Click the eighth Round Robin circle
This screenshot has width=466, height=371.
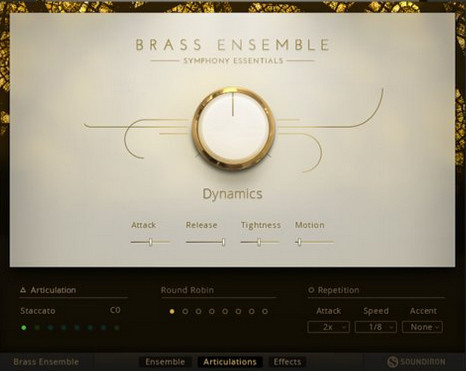(265, 312)
